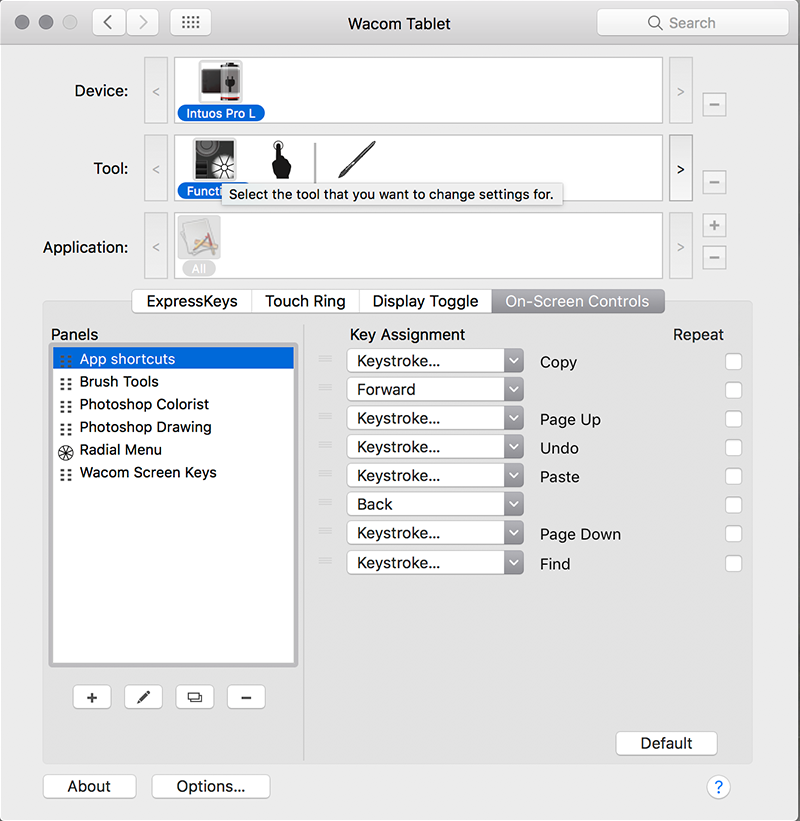Select the Radial Menu panel
The height and width of the screenshot is (821, 800).
pyautogui.click(x=173, y=450)
